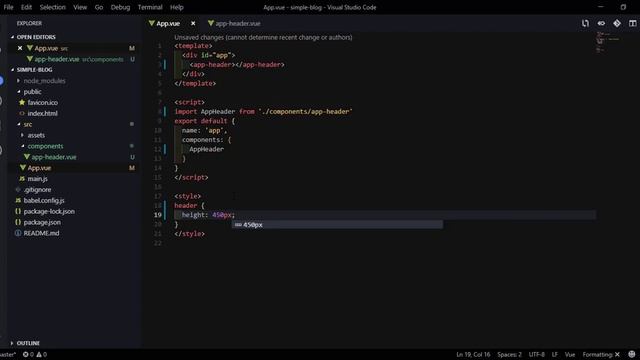The width and height of the screenshot is (640, 360).
Task: Close App.vue in Open Editors list
Action: point(20,48)
